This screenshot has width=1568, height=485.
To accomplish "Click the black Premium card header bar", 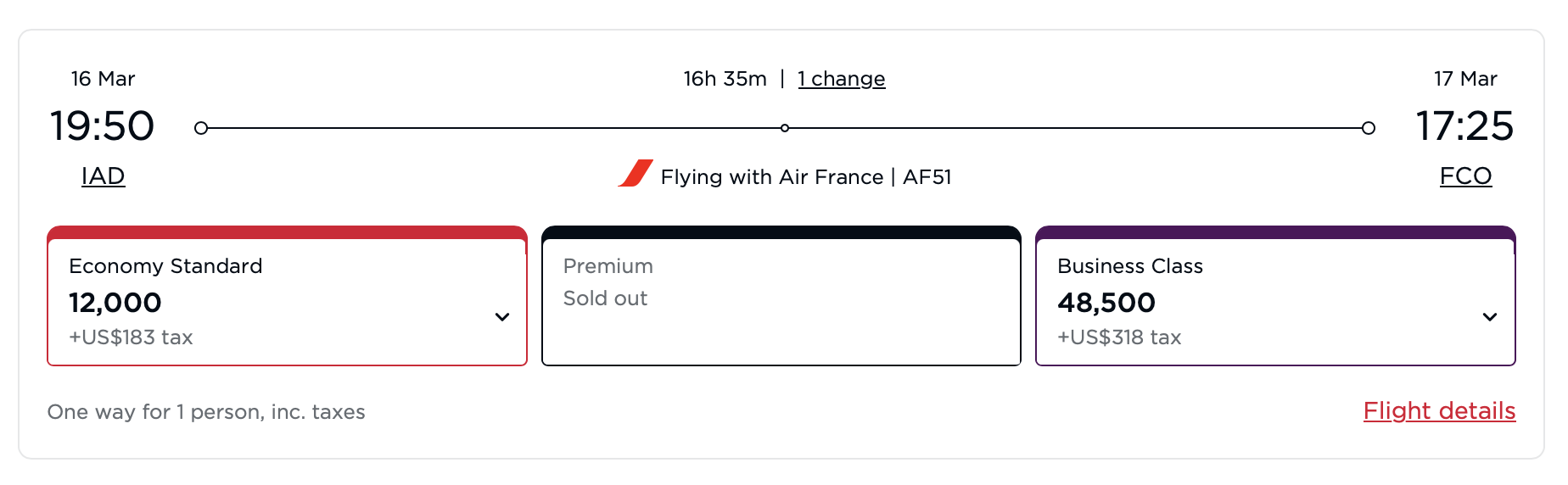I will point(781,232).
